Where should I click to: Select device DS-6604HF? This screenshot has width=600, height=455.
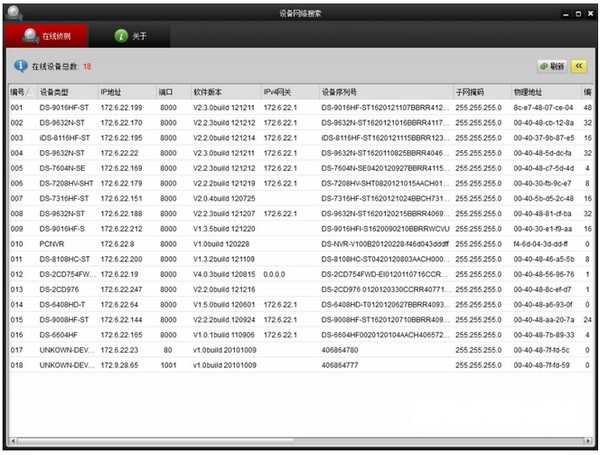click(x=59, y=335)
